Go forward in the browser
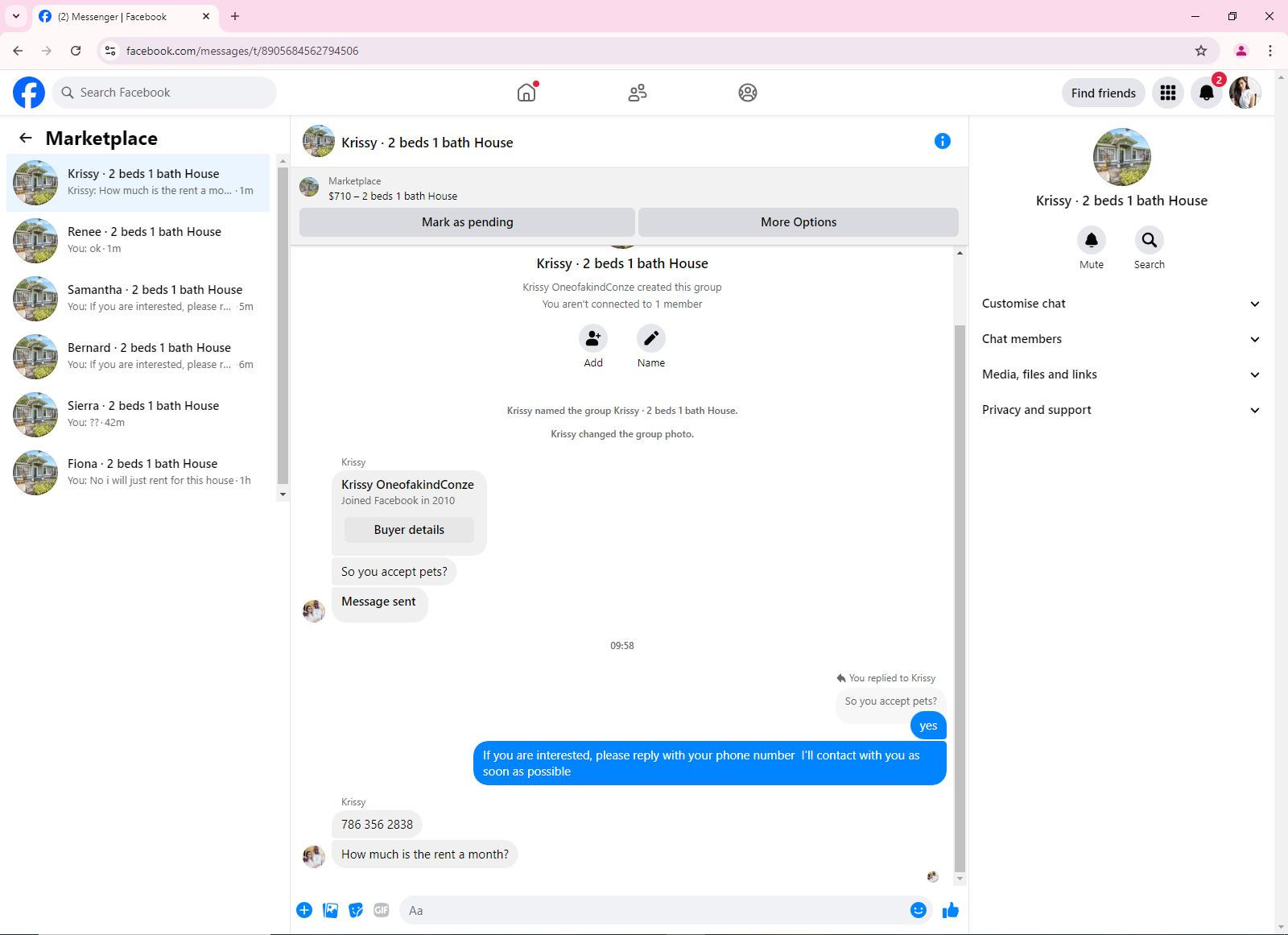1288x935 pixels. pyautogui.click(x=47, y=51)
